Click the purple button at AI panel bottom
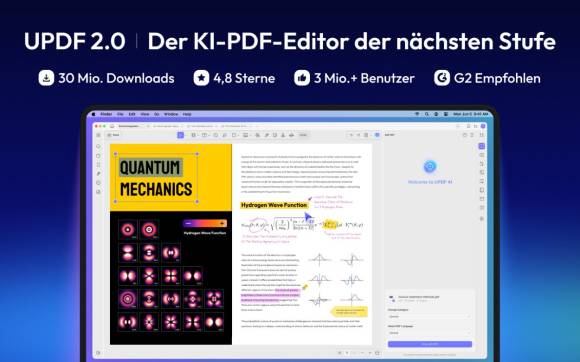This screenshot has height=362, width=580. pyautogui.click(x=430, y=344)
